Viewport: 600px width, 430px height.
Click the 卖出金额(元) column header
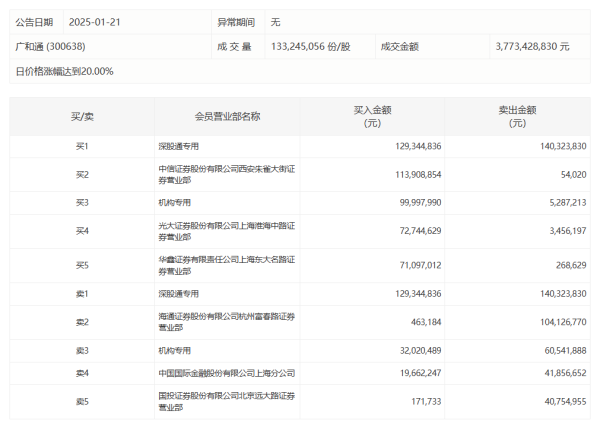pos(517,117)
